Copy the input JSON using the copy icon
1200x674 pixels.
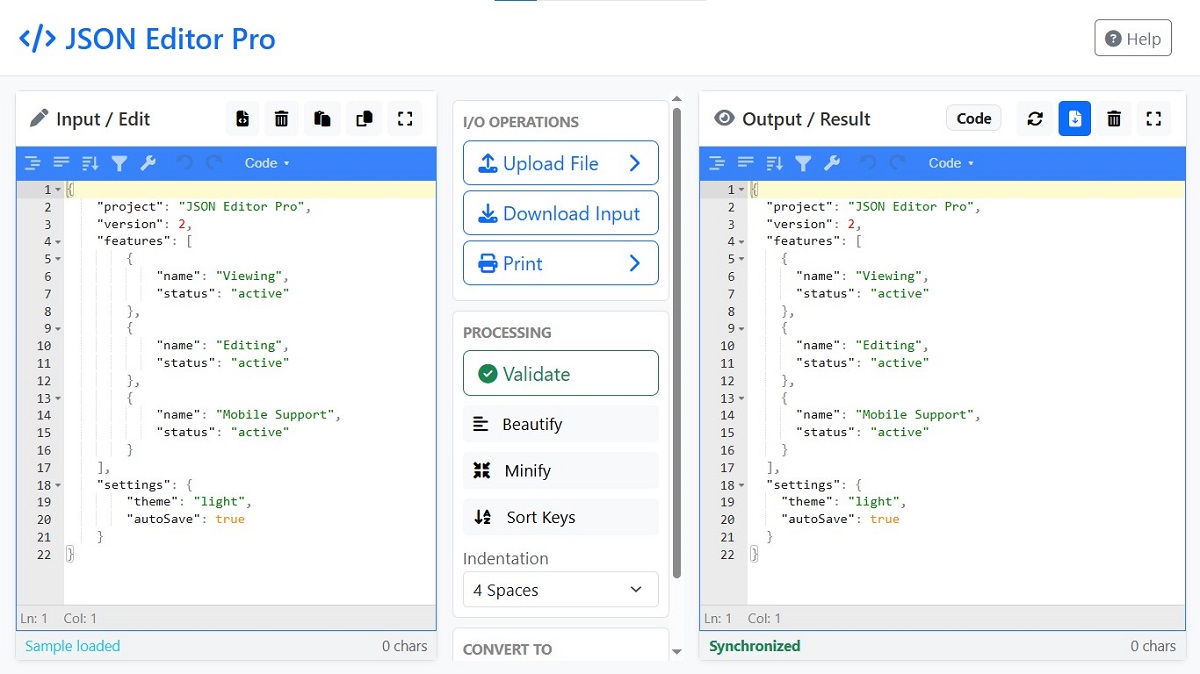363,118
